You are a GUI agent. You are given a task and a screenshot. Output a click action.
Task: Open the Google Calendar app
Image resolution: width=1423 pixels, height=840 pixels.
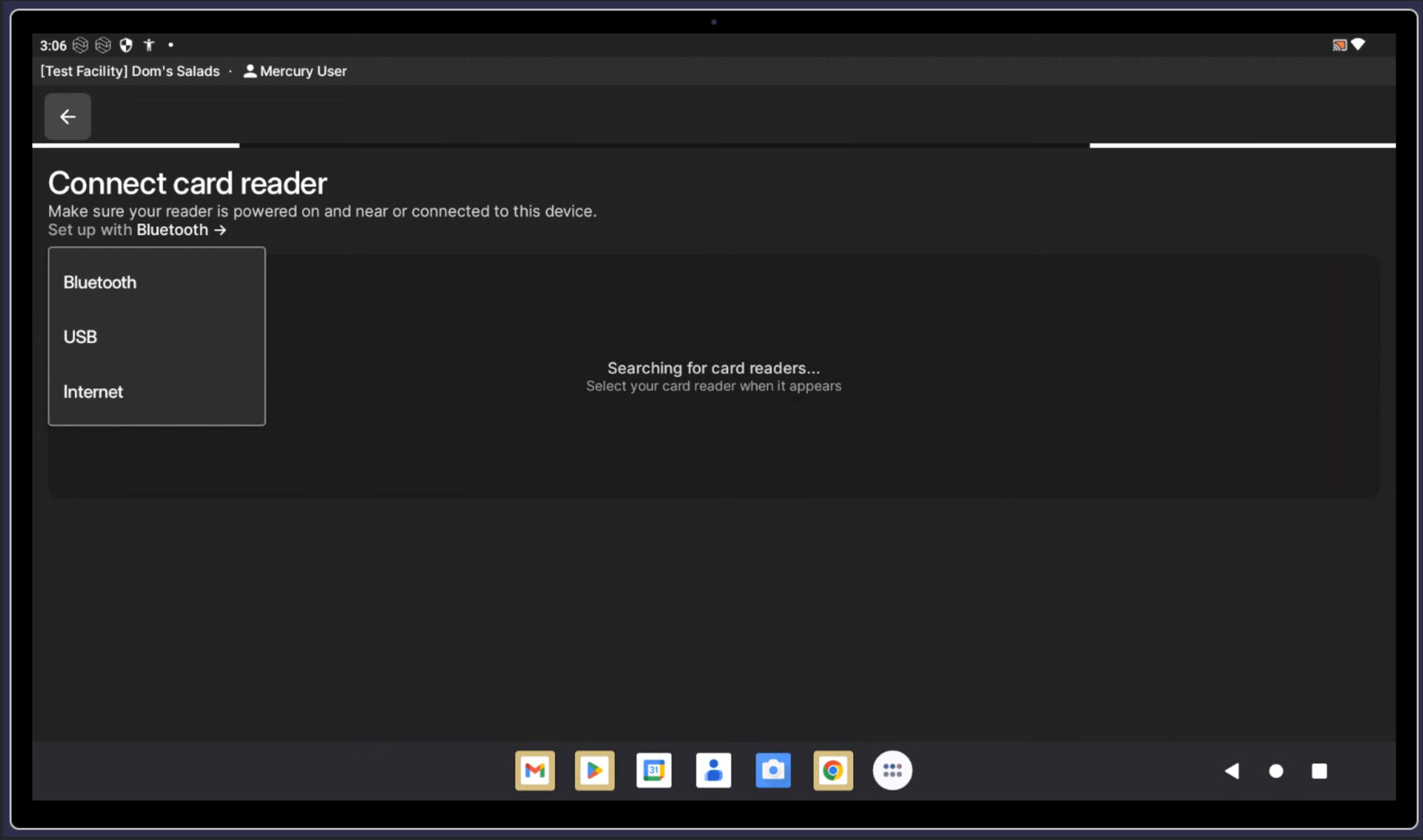pos(654,770)
